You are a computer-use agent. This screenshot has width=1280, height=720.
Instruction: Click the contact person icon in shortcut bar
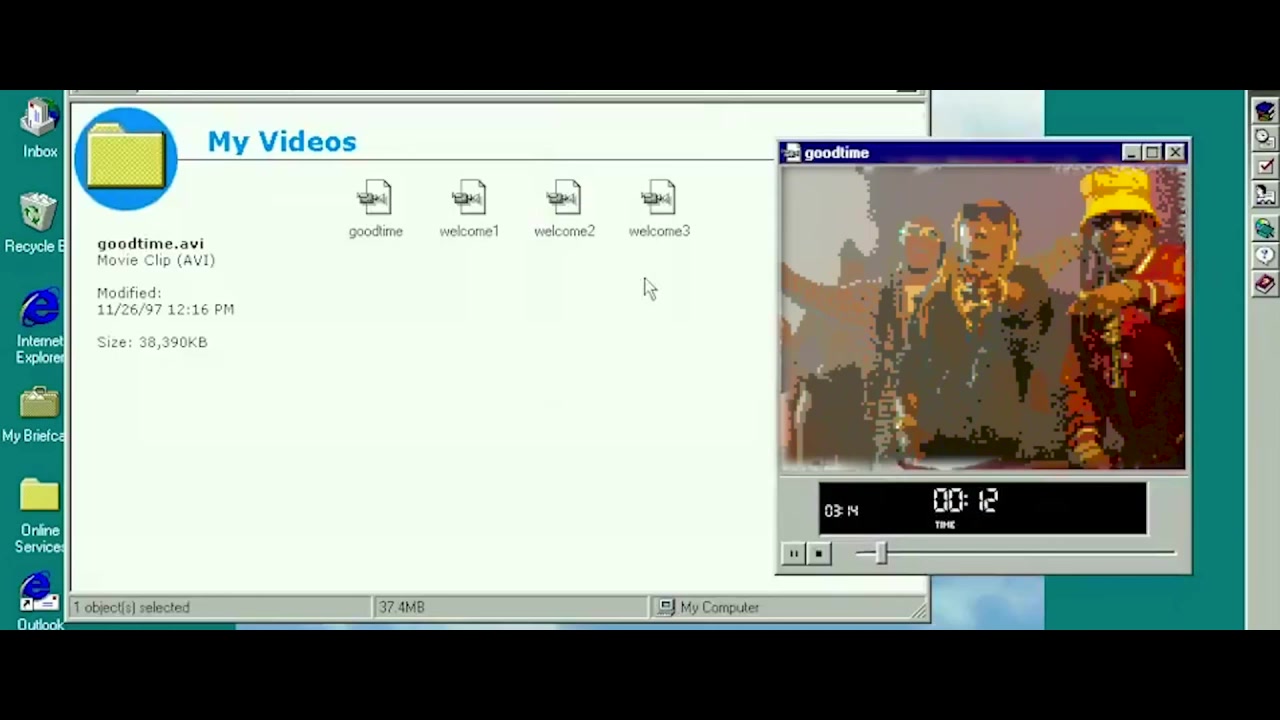[x=1265, y=196]
